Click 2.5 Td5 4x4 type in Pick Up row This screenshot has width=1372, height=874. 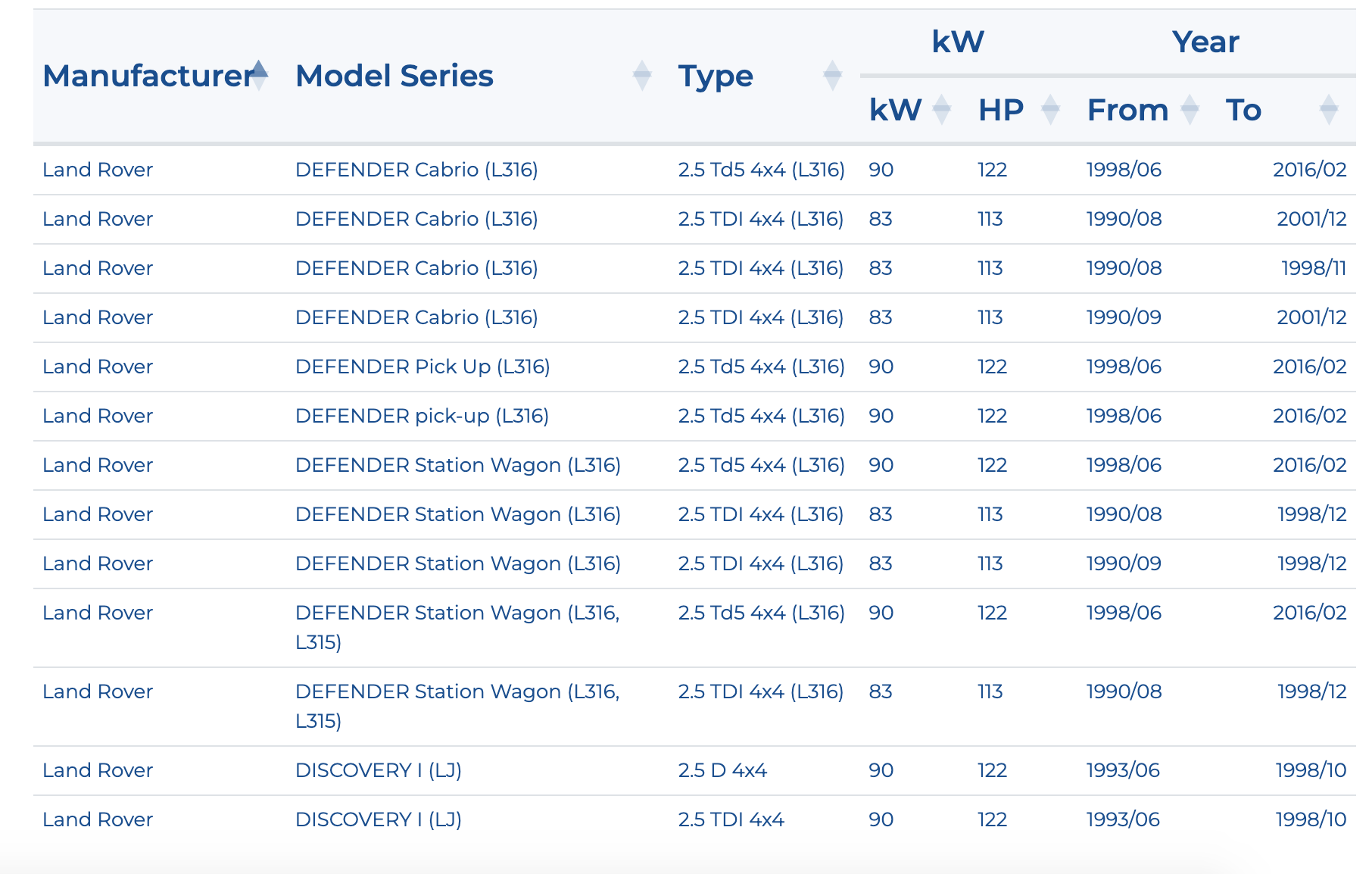pyautogui.click(x=761, y=367)
